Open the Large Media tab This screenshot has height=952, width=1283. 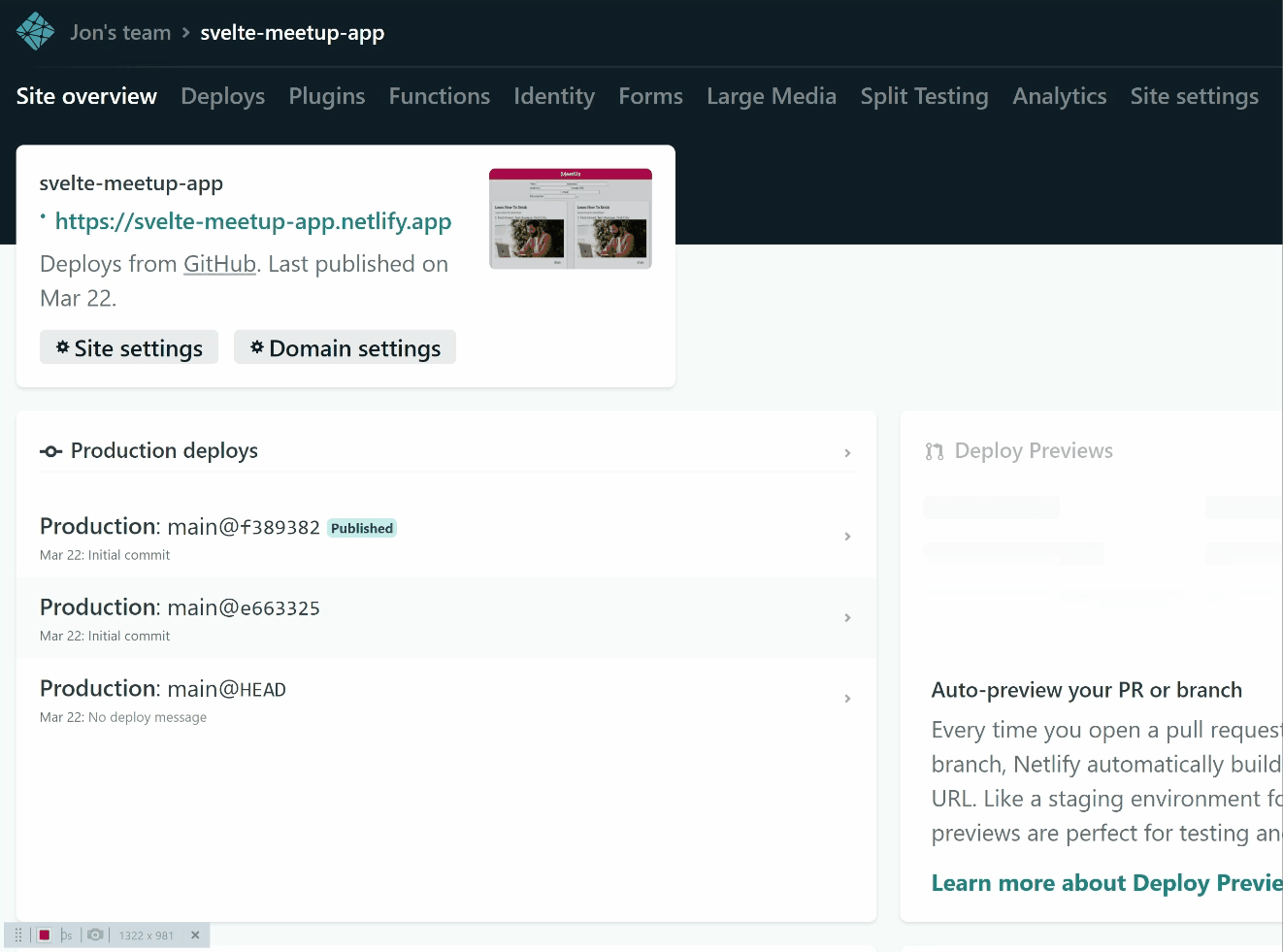click(772, 96)
